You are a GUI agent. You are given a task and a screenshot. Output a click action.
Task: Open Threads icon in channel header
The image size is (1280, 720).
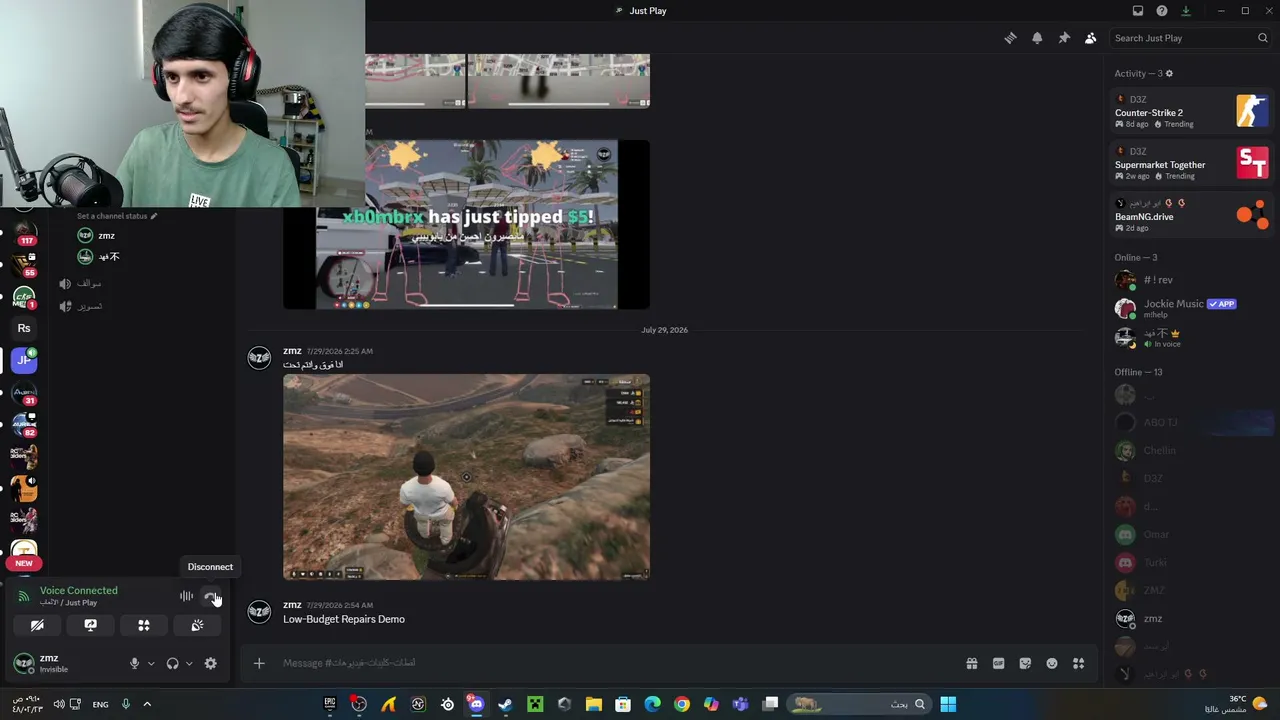point(1010,38)
